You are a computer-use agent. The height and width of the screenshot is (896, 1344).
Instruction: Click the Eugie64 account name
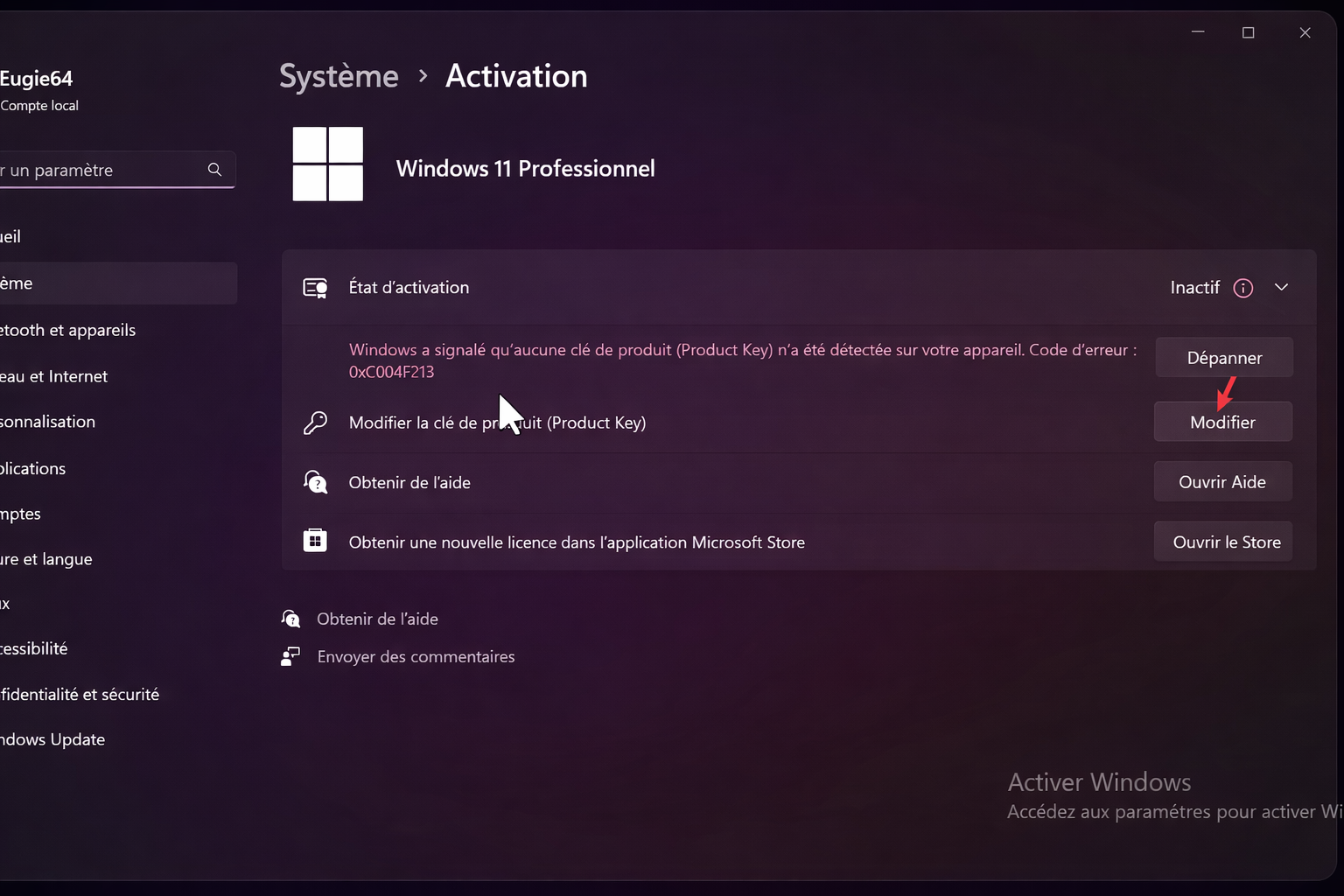(x=36, y=79)
